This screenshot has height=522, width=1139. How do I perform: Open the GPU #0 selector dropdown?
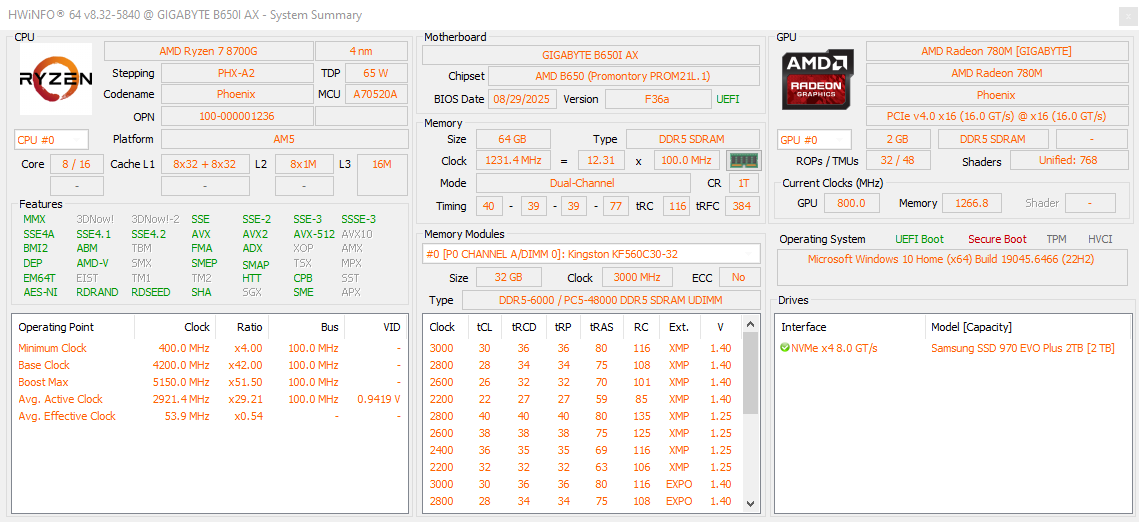814,139
